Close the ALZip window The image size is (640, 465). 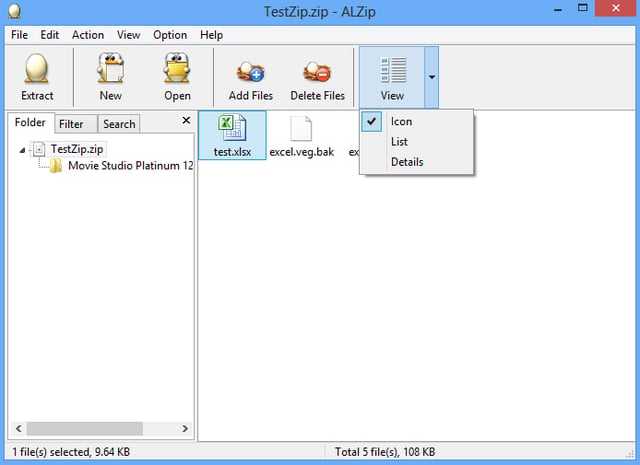pyautogui.click(x=616, y=8)
